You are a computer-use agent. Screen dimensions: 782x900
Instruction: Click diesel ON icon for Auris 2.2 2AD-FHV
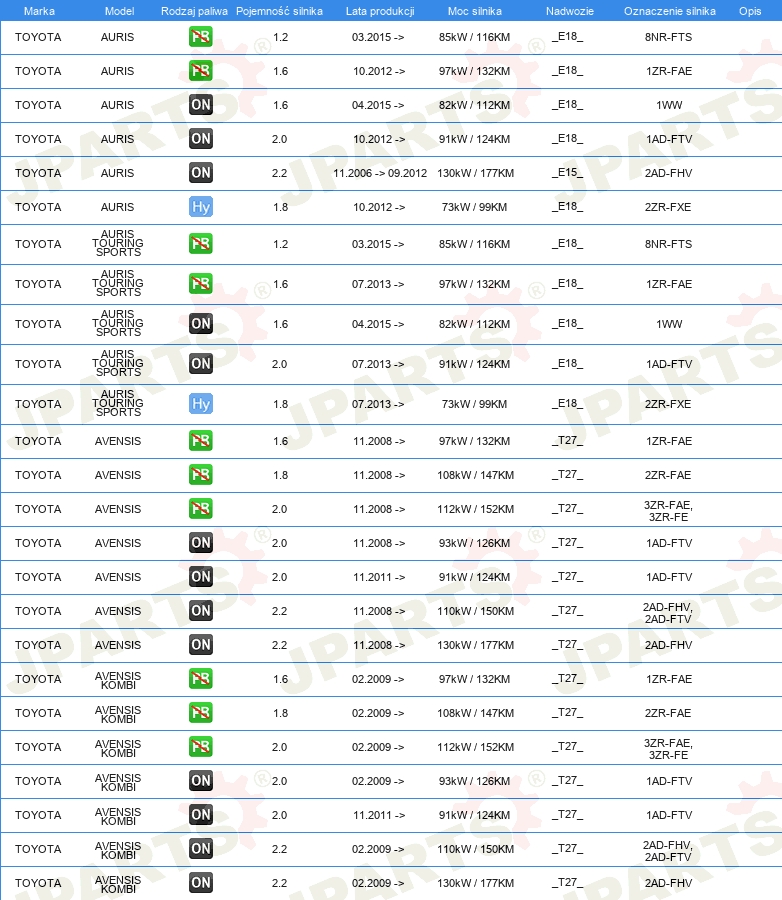point(200,172)
